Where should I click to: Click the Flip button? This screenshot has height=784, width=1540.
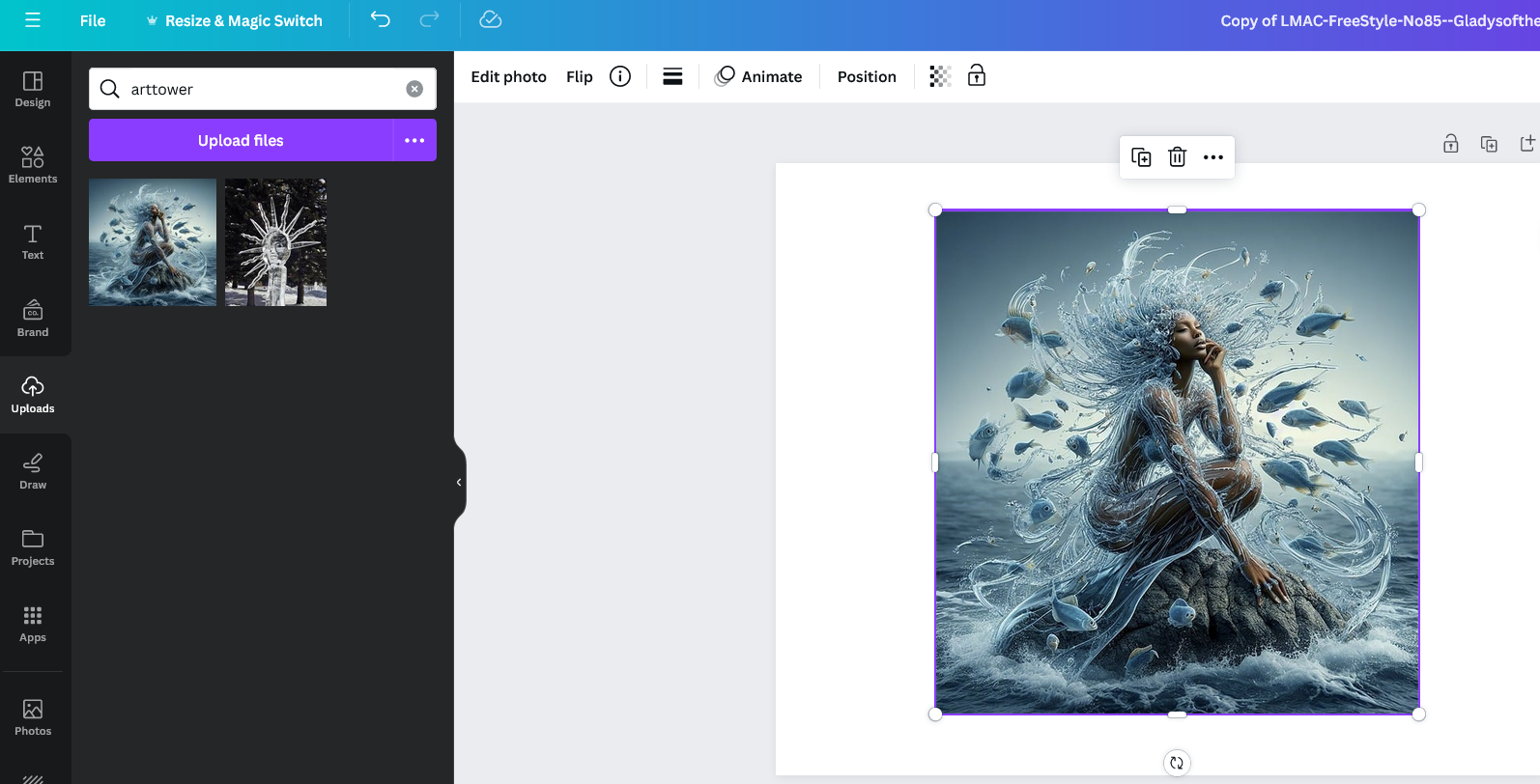tap(580, 76)
